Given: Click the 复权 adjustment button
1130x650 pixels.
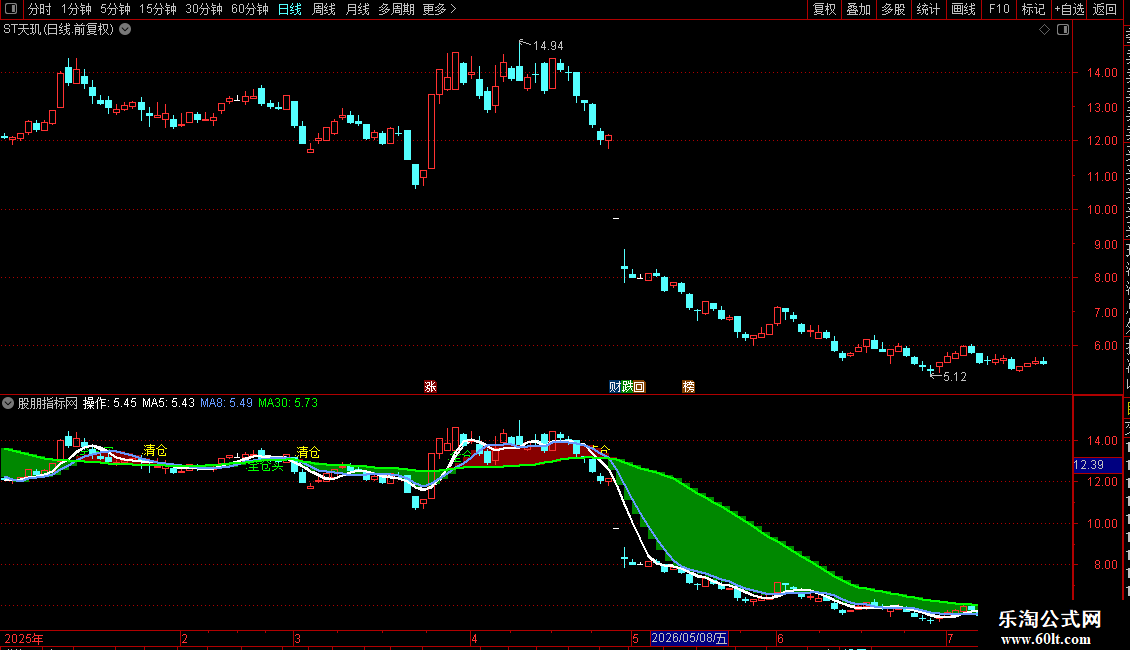Looking at the screenshot, I should click(x=824, y=9).
